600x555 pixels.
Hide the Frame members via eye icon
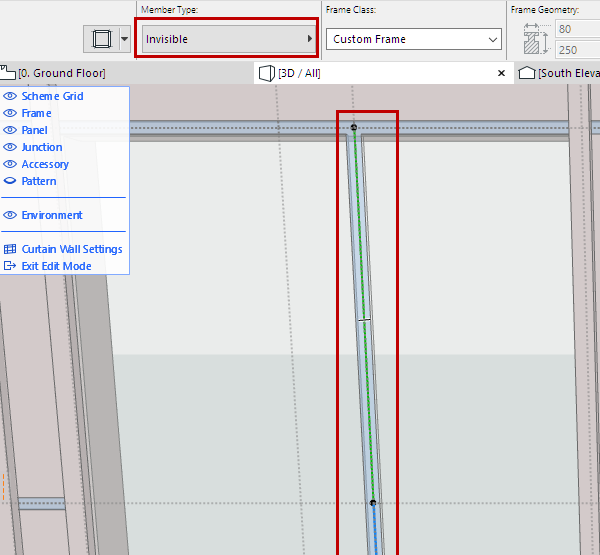[10, 113]
